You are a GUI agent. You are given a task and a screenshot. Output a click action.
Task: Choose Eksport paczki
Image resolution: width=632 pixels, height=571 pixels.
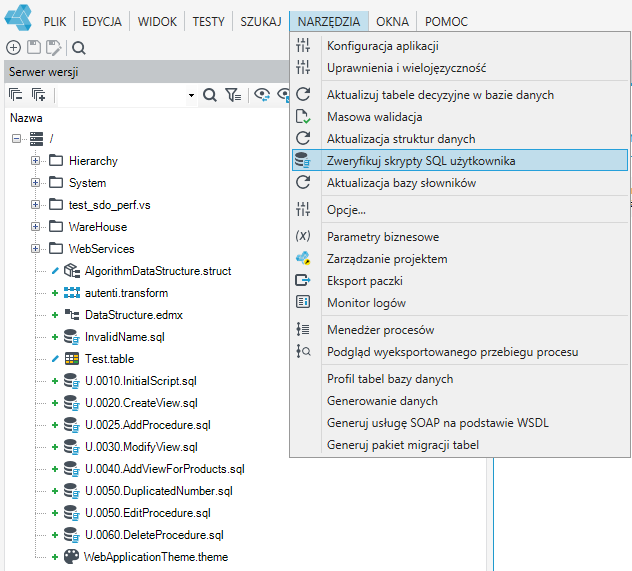click(460, 280)
